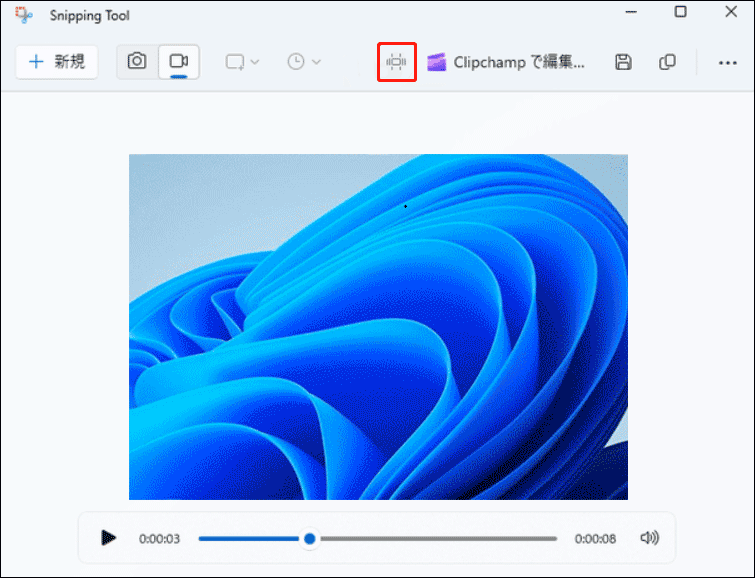Copy the recording with the copy icon
Screen dimensions: 755x578
coord(667,62)
